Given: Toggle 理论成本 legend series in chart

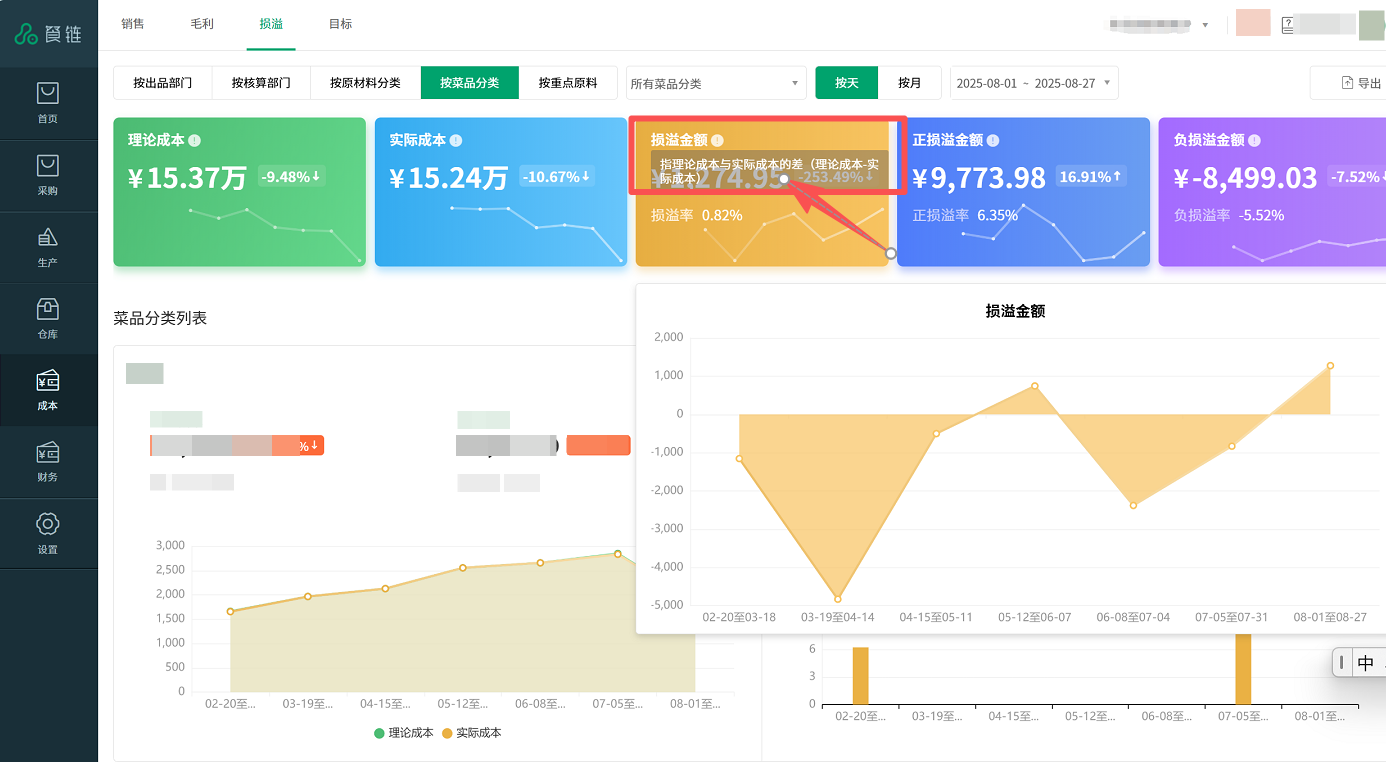Looking at the screenshot, I should (x=404, y=733).
